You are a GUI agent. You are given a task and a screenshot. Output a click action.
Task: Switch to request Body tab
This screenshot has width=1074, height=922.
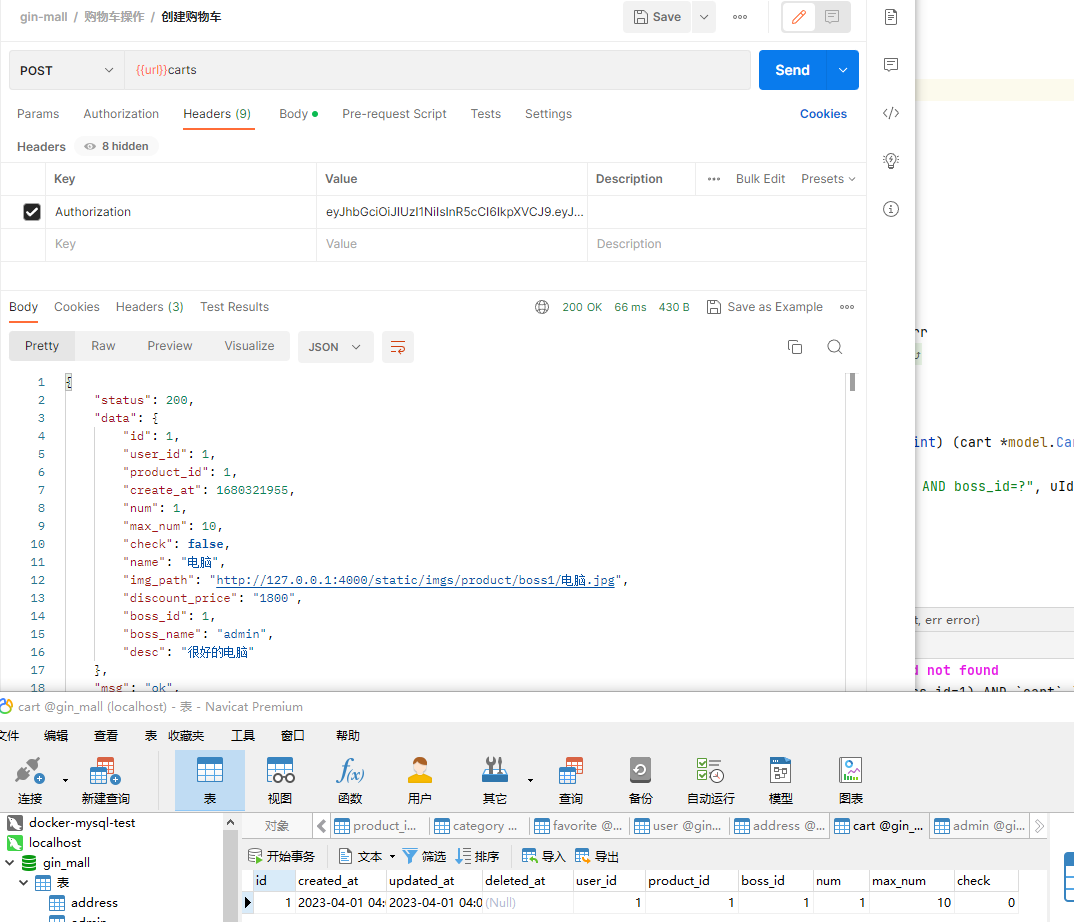click(298, 114)
